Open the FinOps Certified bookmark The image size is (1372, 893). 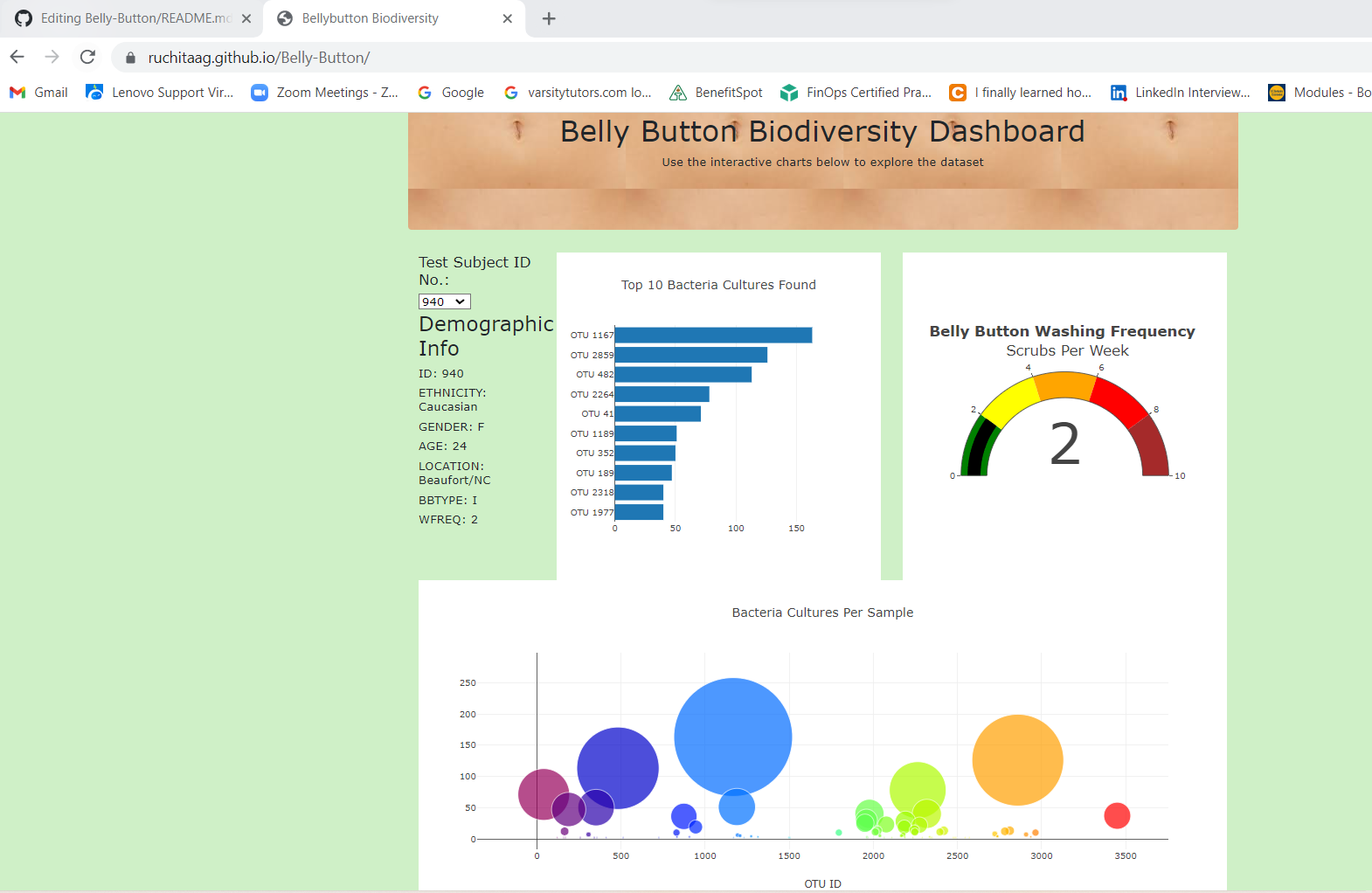856,93
